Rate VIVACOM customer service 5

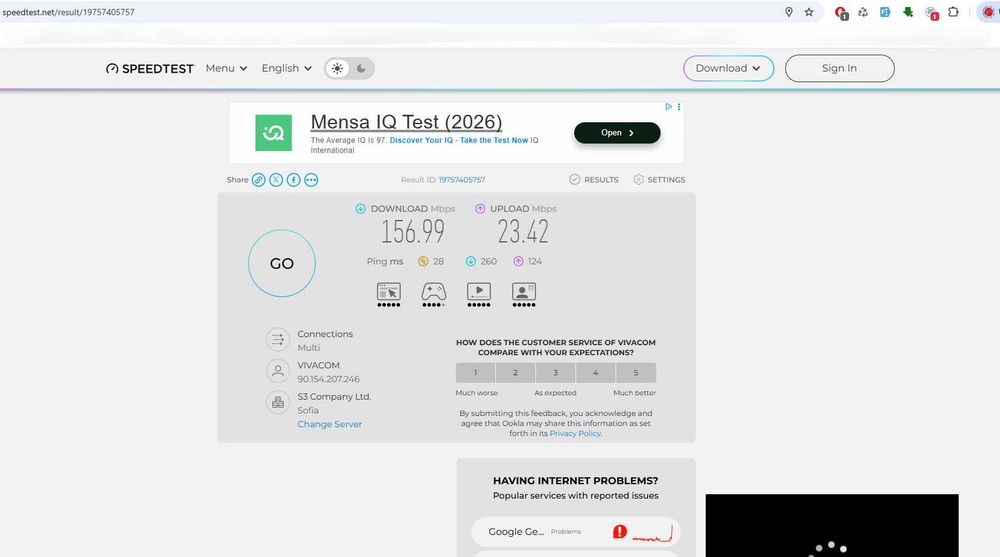[636, 373]
